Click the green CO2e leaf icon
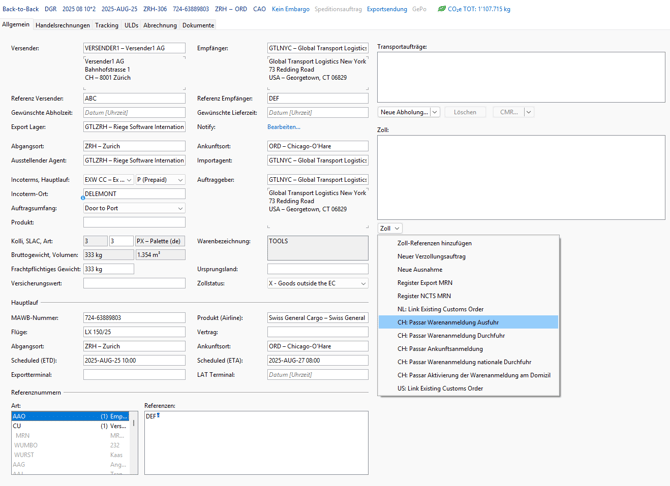Screen dimensions: 670x486 (x=441, y=9)
